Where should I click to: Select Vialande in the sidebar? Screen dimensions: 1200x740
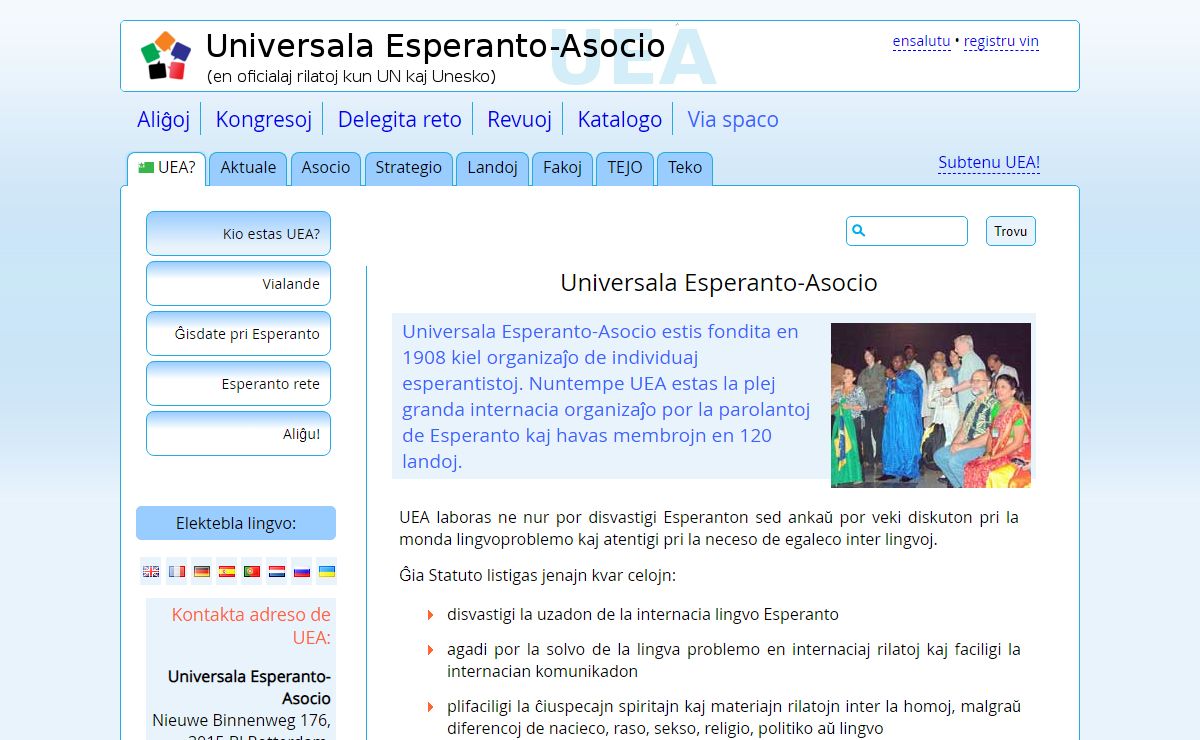(x=238, y=284)
